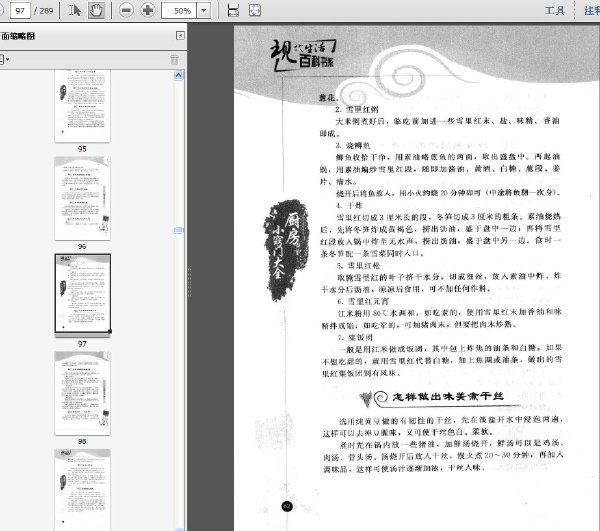Click the page heading 怎样做出味美煮干丝
Image resolution: width=600 pixels, height=531 pixels.
click(447, 396)
